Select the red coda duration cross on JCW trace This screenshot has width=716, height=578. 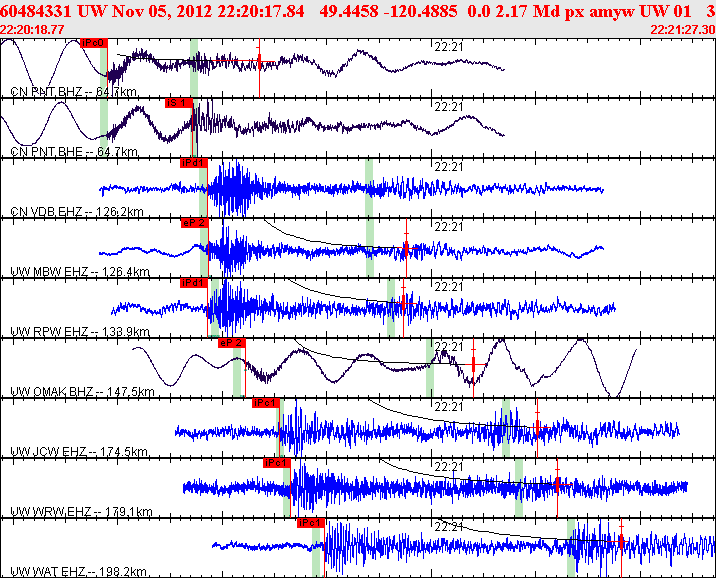point(537,428)
